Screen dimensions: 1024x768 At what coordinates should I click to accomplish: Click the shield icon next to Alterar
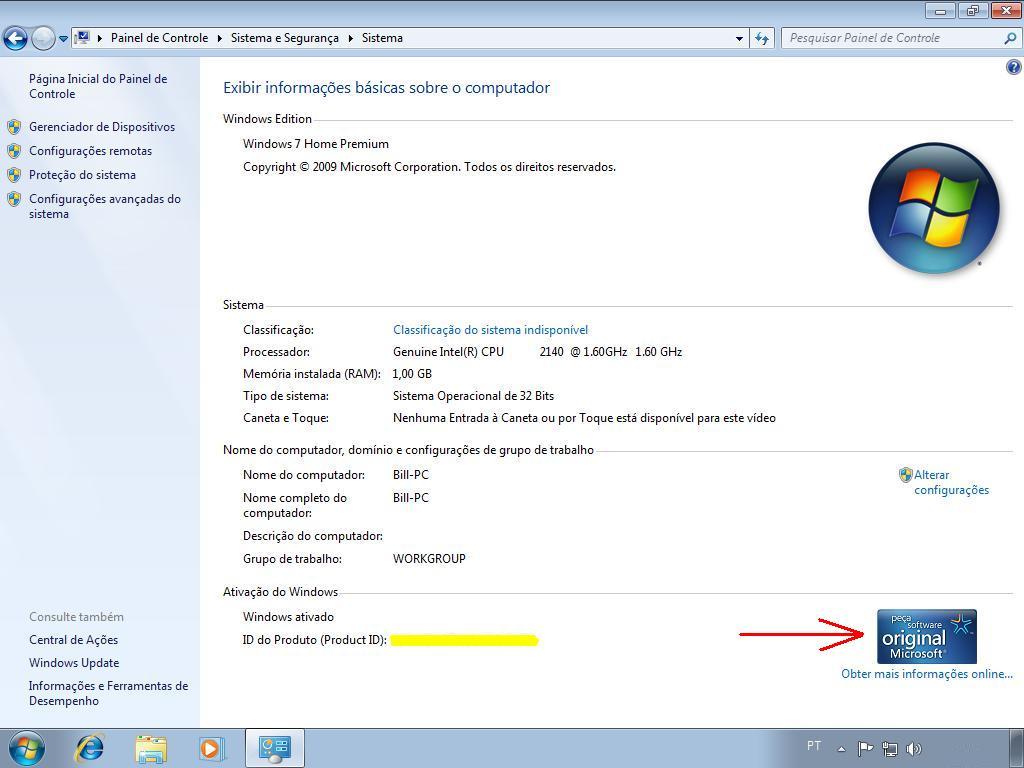point(905,475)
